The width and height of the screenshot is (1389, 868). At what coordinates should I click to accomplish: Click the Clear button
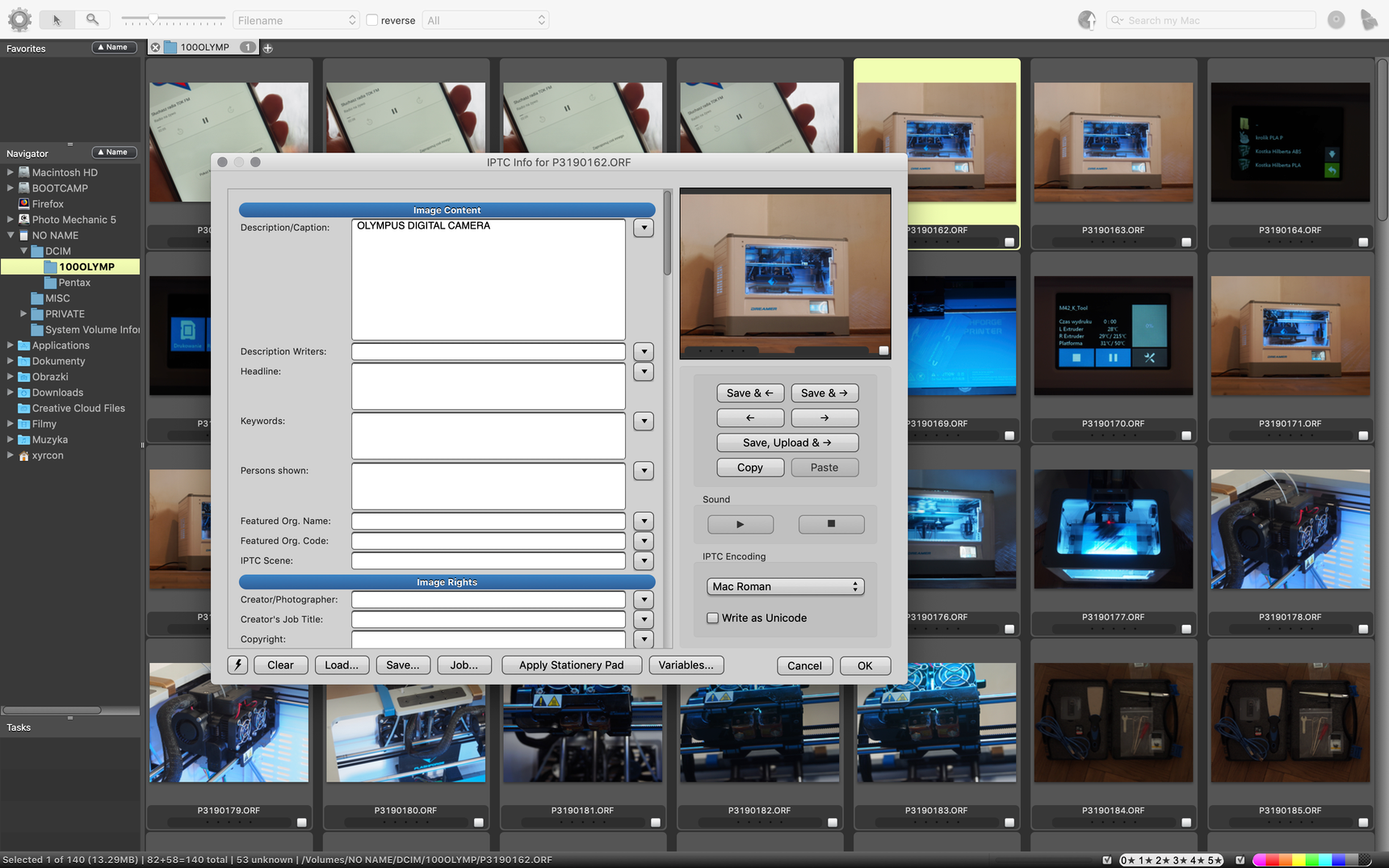point(281,665)
